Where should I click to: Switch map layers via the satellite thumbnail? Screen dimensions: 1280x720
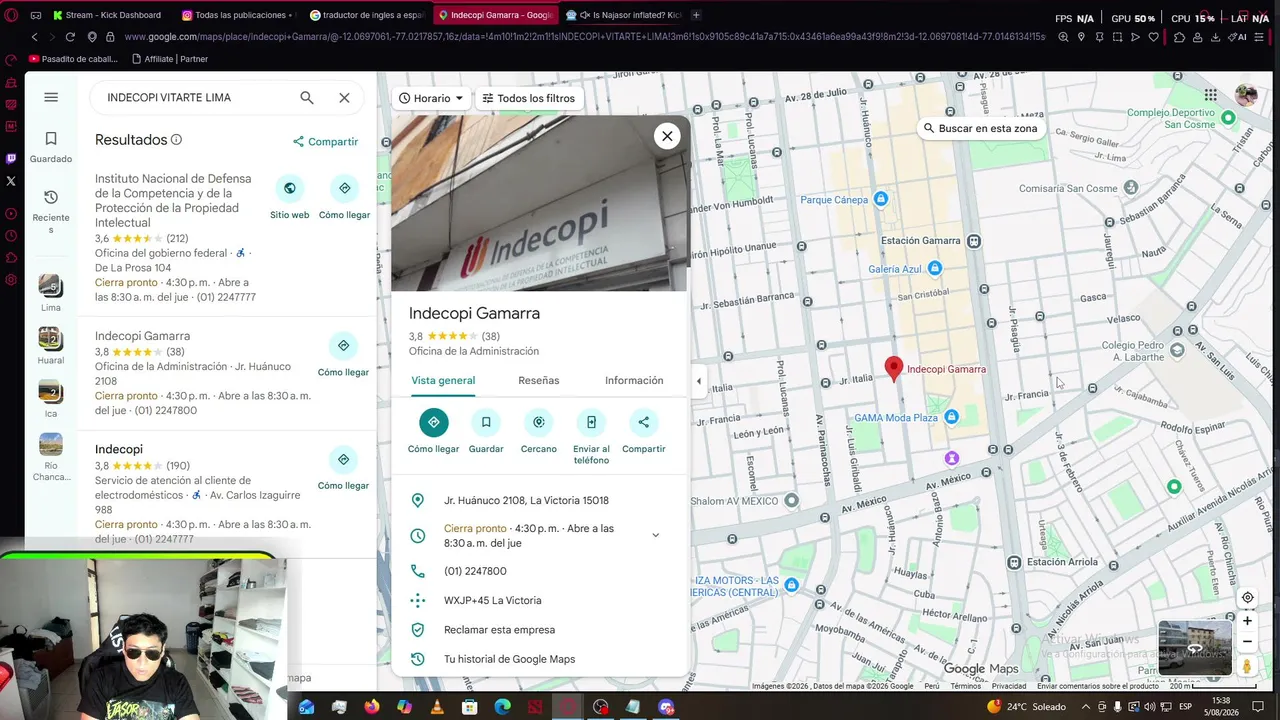(1195, 647)
